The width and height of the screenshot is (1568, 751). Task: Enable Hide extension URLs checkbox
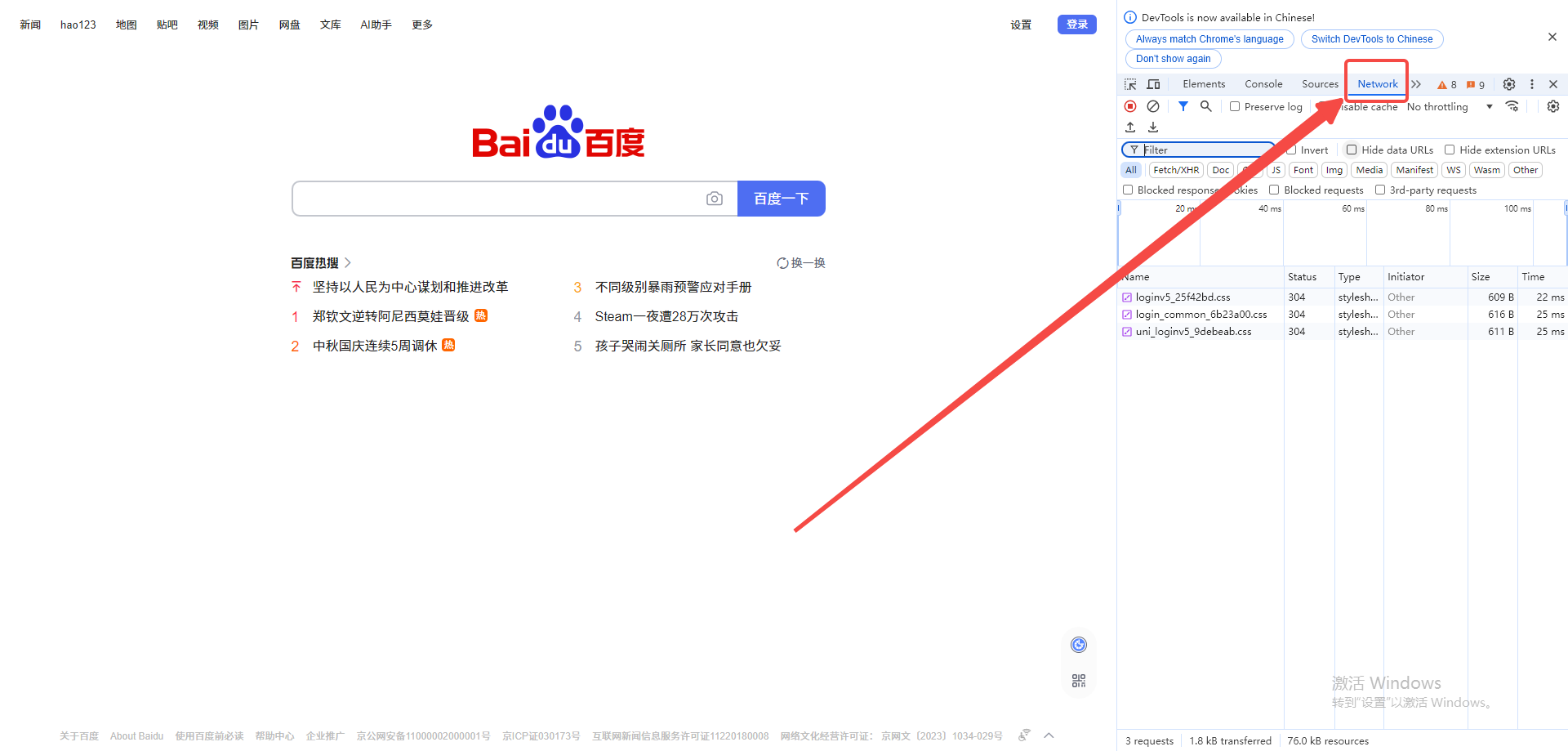click(x=1450, y=150)
